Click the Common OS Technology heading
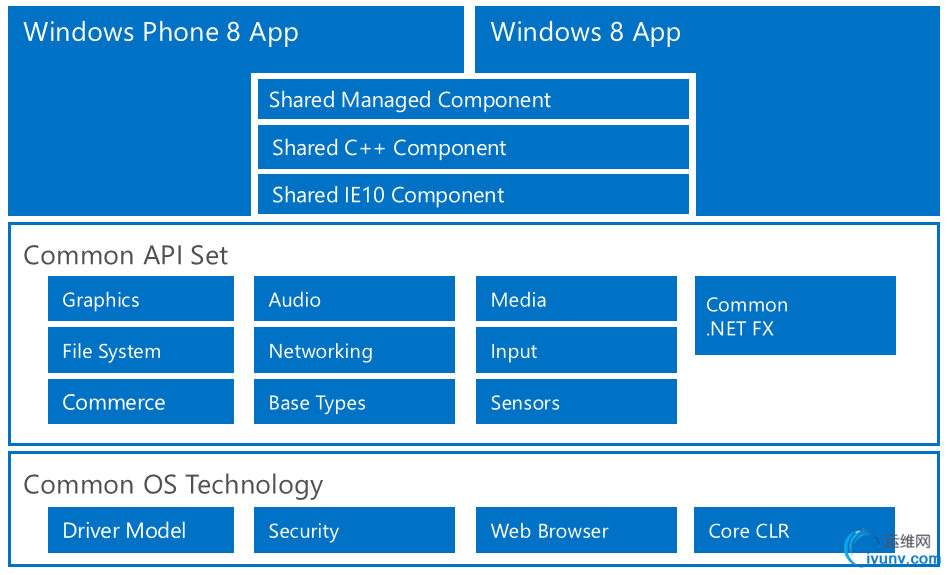Viewport: 947px width, 575px height. tap(173, 486)
